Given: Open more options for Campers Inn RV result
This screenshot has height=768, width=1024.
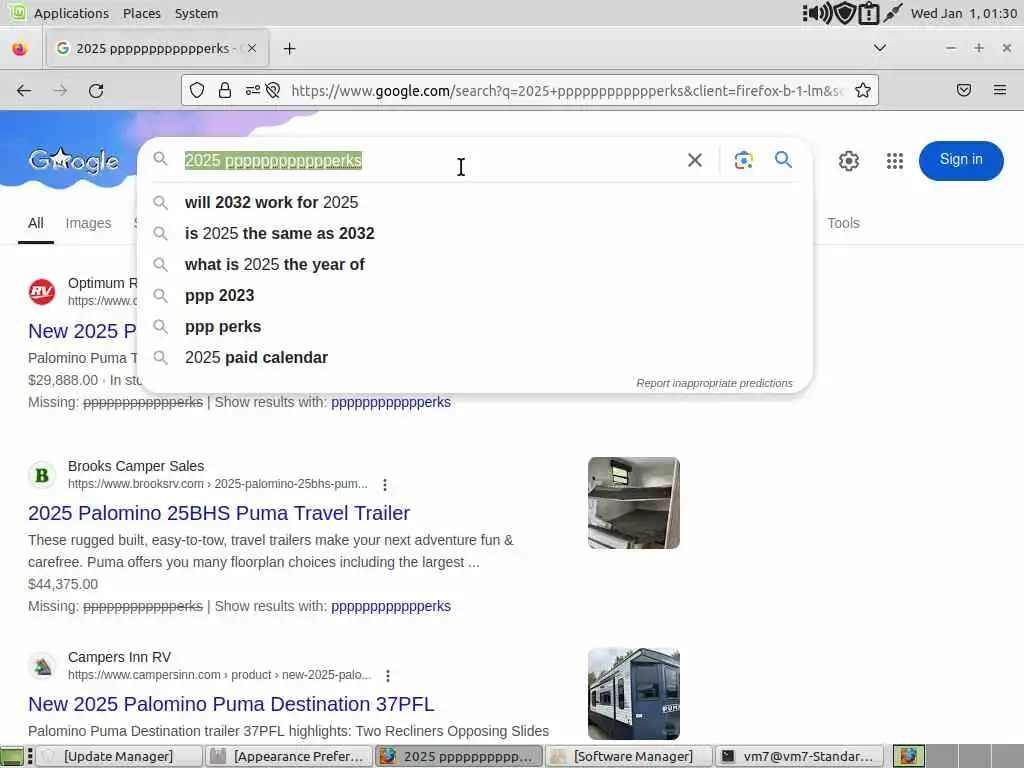Looking at the screenshot, I should (388, 675).
